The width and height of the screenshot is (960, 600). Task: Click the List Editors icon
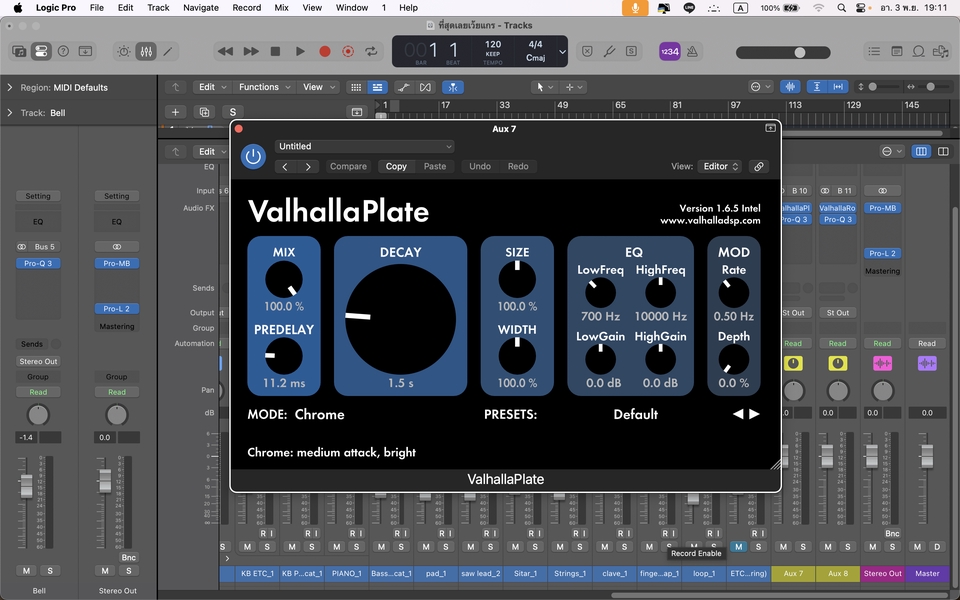(874, 51)
